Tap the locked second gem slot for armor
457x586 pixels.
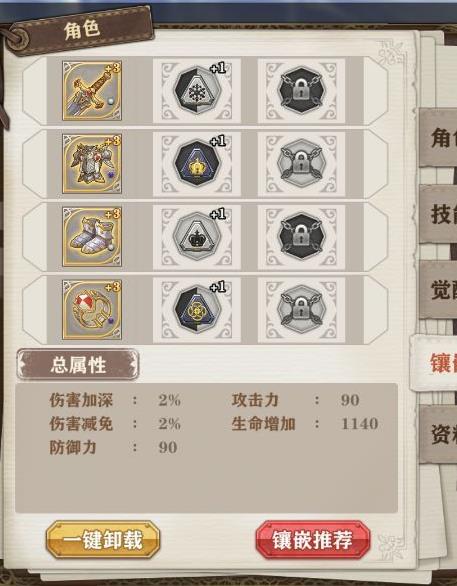click(x=301, y=164)
